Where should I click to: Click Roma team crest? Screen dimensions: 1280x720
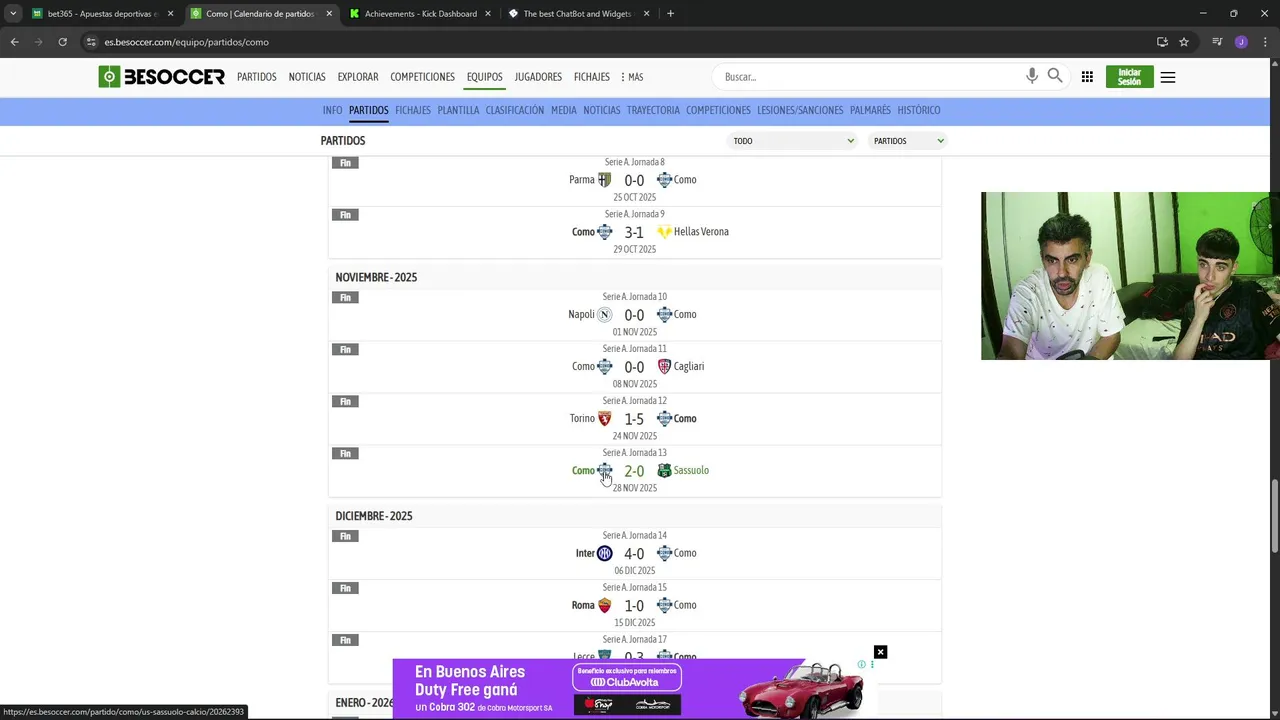pyautogui.click(x=604, y=606)
